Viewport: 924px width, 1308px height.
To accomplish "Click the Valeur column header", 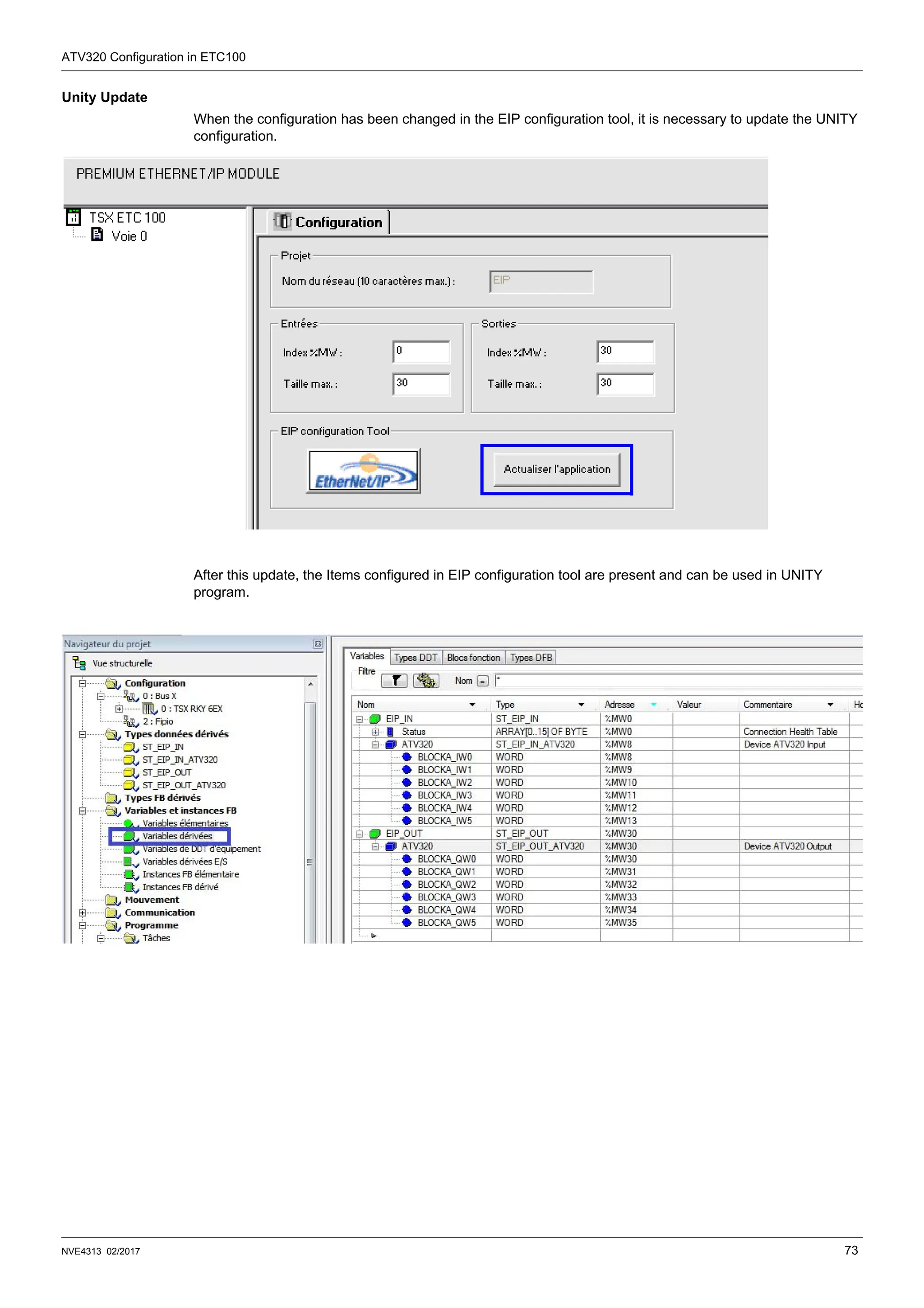I will coord(706,705).
